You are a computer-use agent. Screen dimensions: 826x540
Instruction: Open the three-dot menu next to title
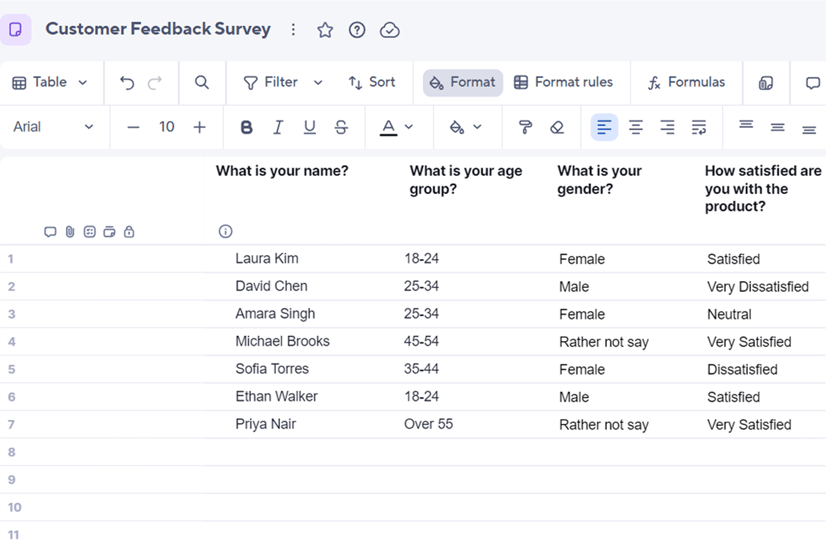point(293,30)
